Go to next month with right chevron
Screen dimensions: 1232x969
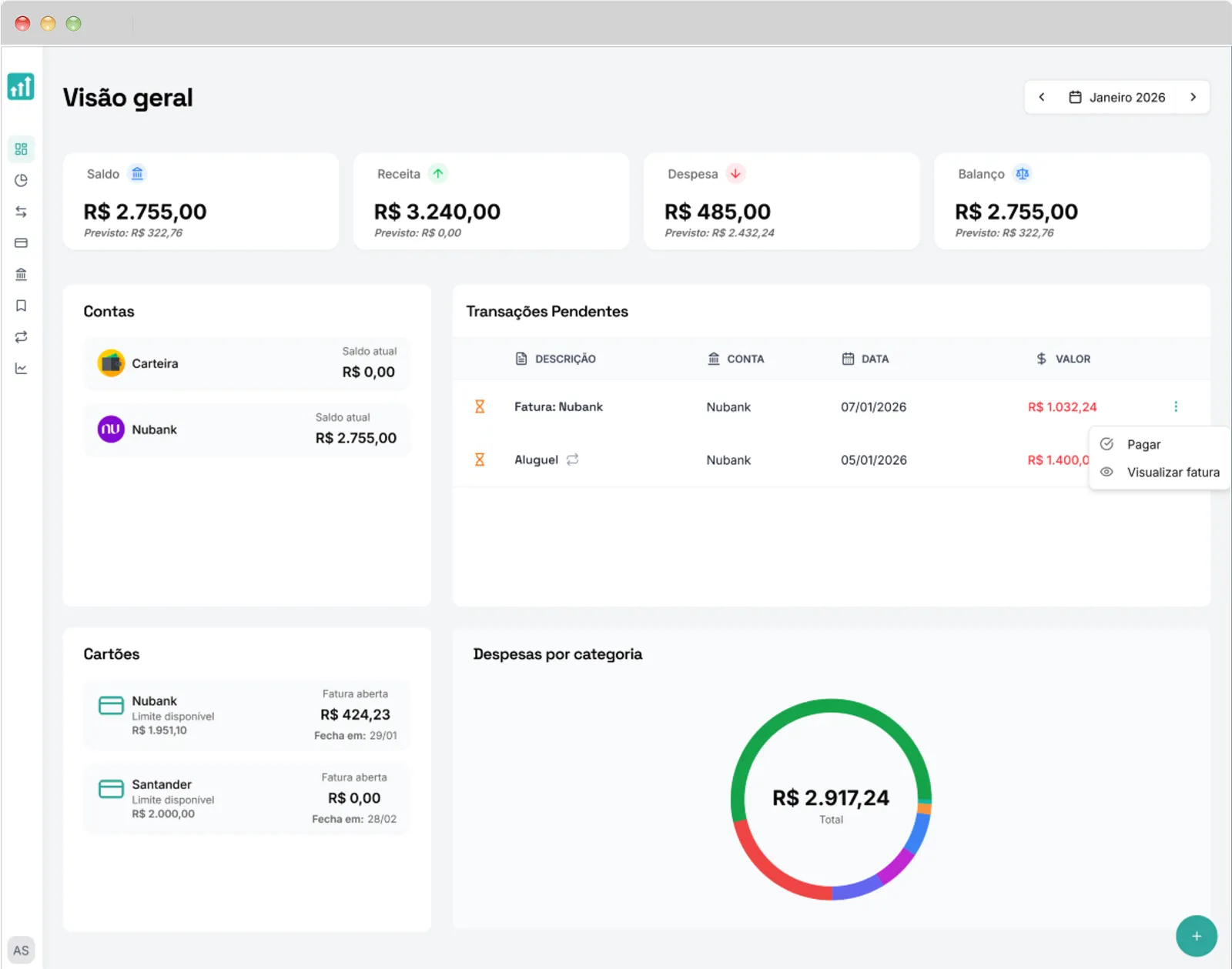[x=1193, y=97]
